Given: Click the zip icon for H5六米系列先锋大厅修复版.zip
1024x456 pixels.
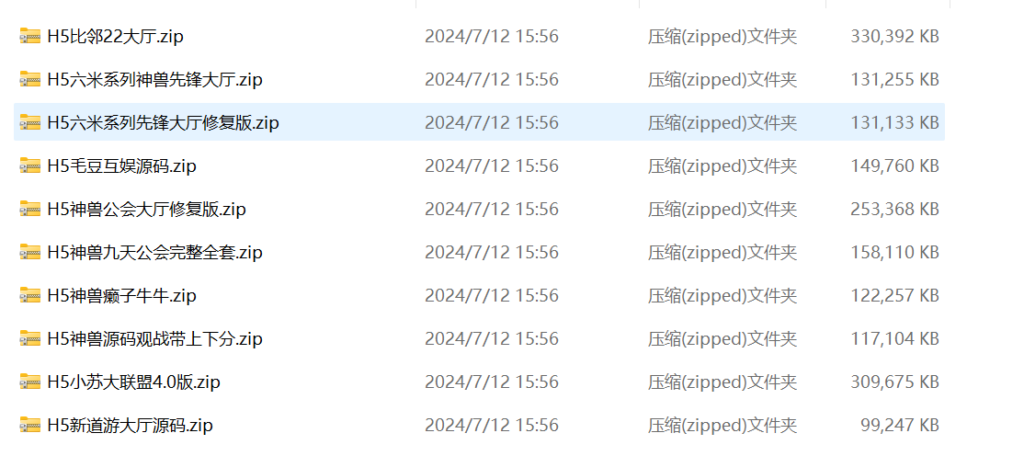Looking at the screenshot, I should (30, 122).
